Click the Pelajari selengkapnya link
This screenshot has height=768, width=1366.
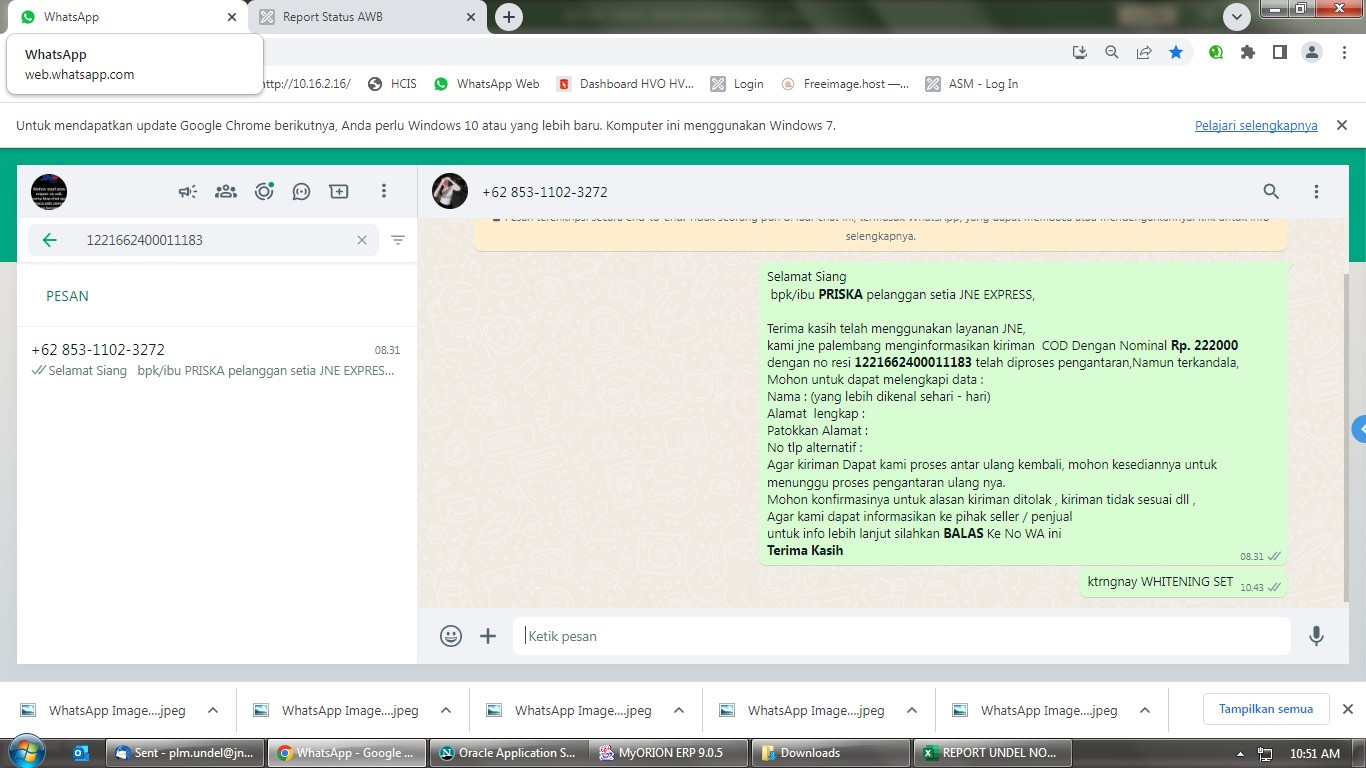(x=1256, y=126)
